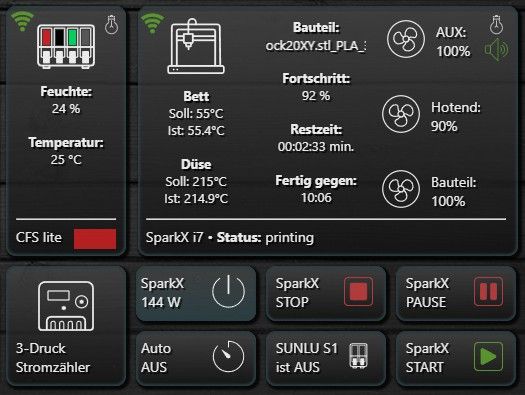Viewport: 525px width, 395px height.
Task: Click the SUNLU S1 dryer icon
Action: click(358, 356)
